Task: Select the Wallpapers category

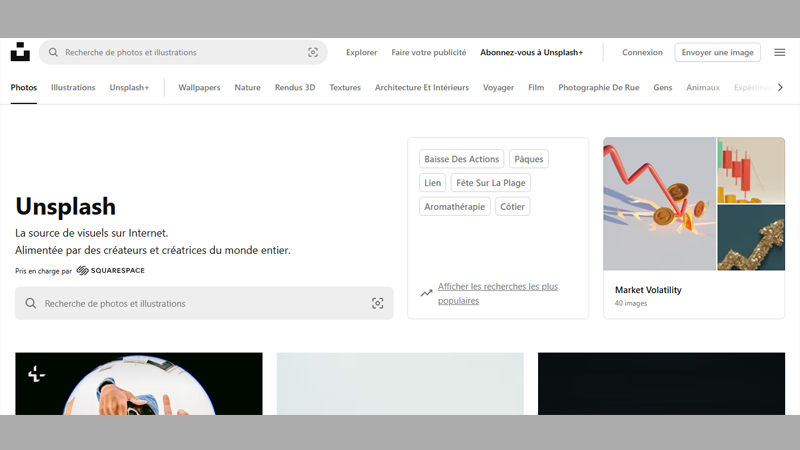Action: pos(199,88)
